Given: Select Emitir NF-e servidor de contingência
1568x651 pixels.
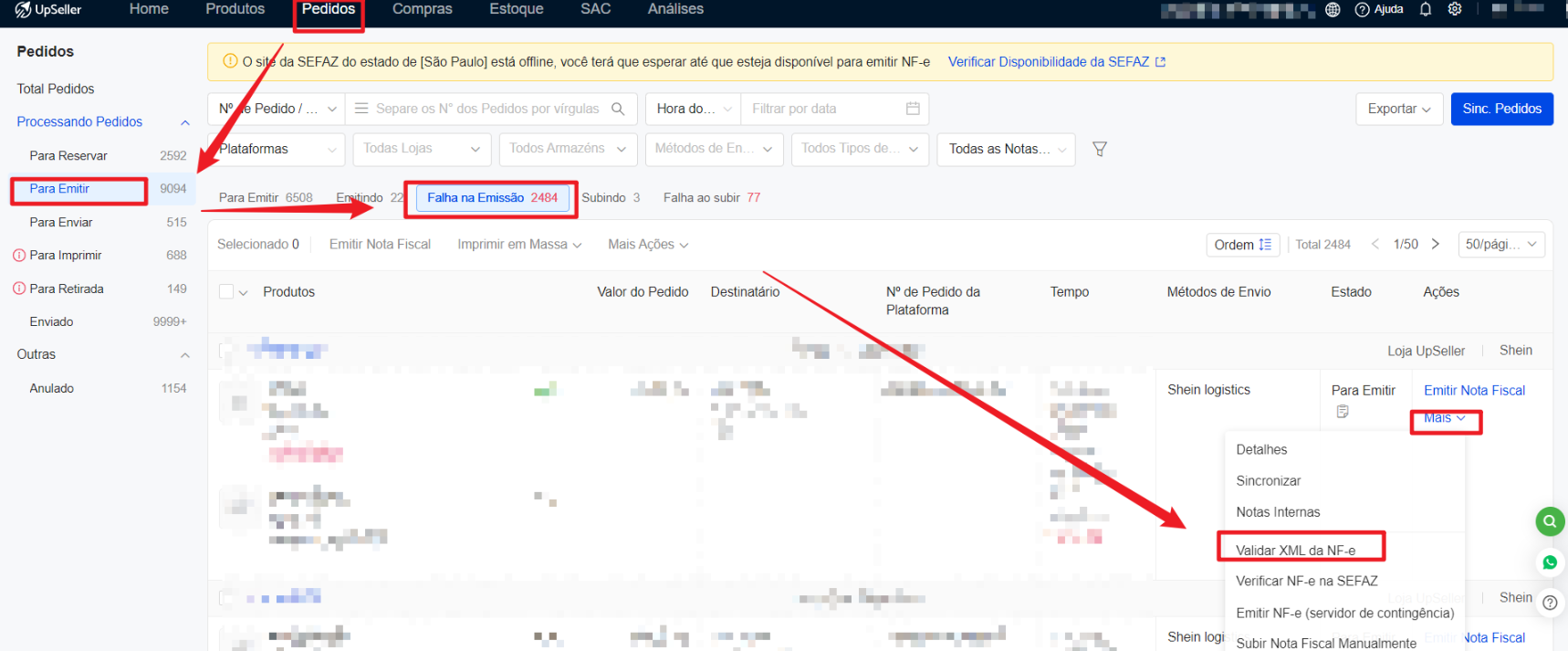Looking at the screenshot, I should click(1345, 614).
